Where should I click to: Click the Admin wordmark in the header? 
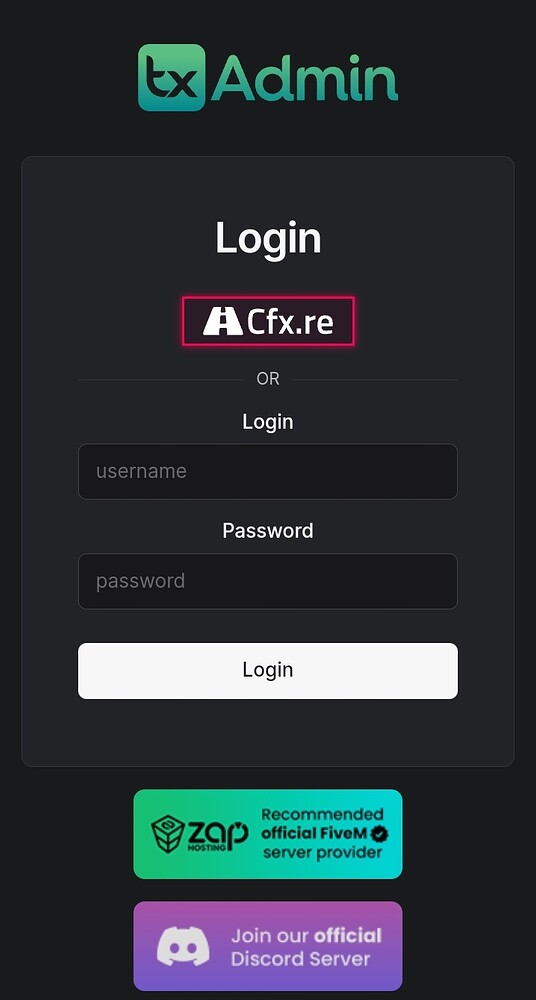click(304, 78)
